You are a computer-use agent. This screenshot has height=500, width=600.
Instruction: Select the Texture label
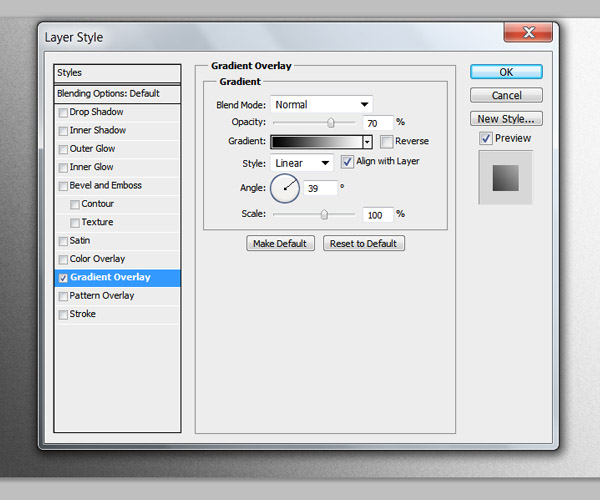tap(97, 222)
